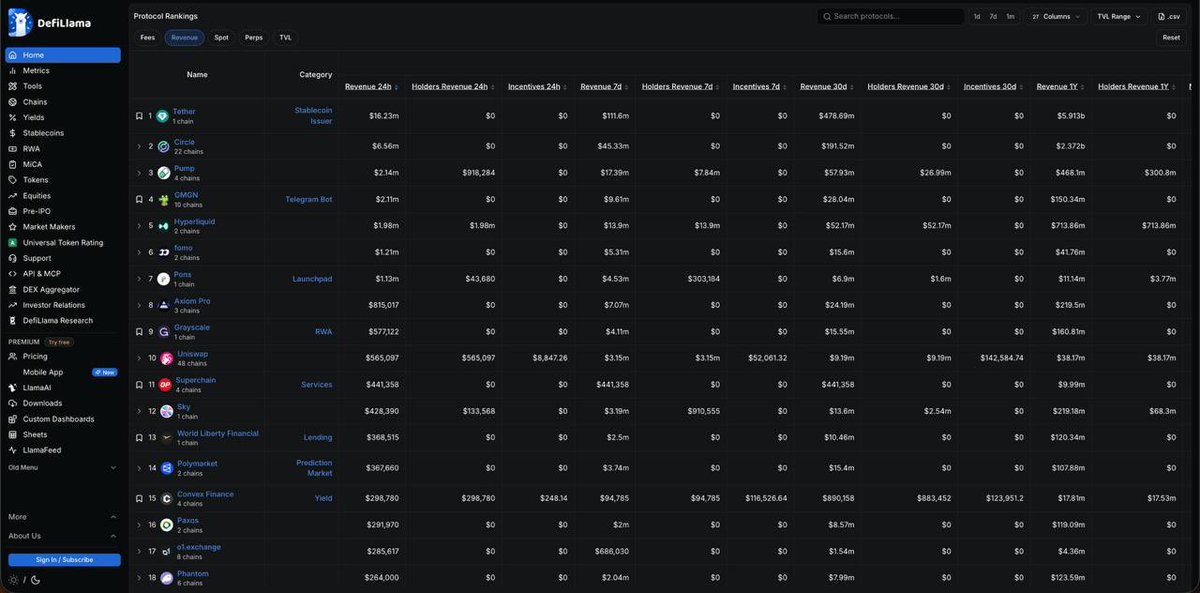This screenshot has height=593, width=1200.
Task: Click the RWA icon in sidebar
Action: pyautogui.click(x=13, y=149)
